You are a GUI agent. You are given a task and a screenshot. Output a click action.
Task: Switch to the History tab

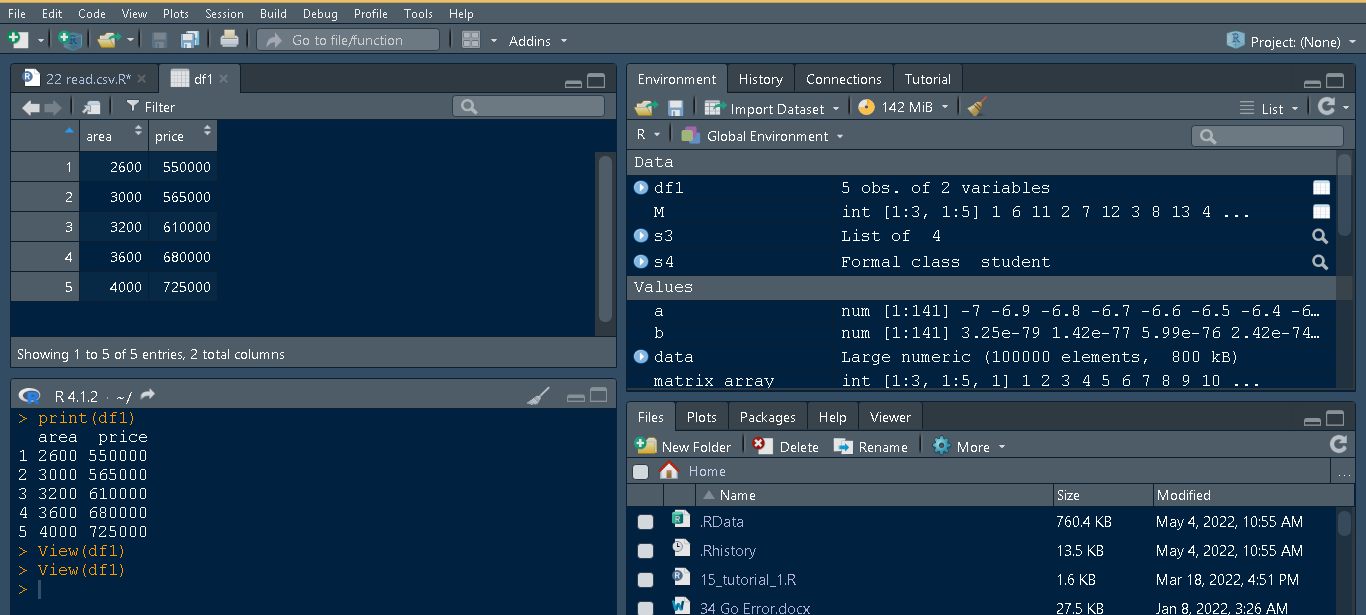[x=760, y=78]
